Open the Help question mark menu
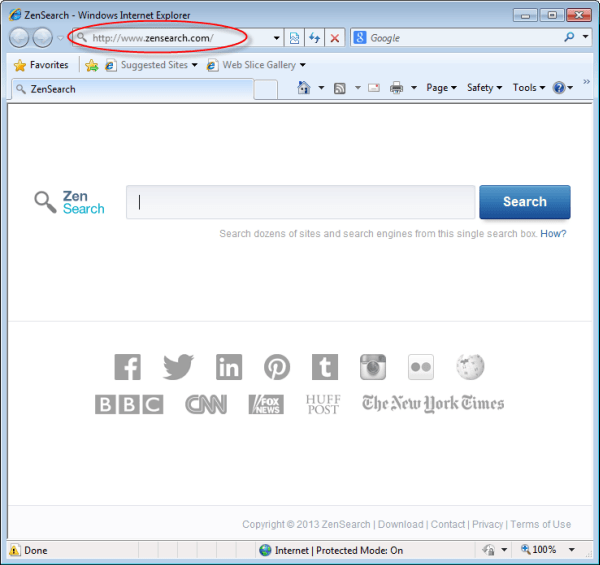The image size is (600, 565). point(562,88)
